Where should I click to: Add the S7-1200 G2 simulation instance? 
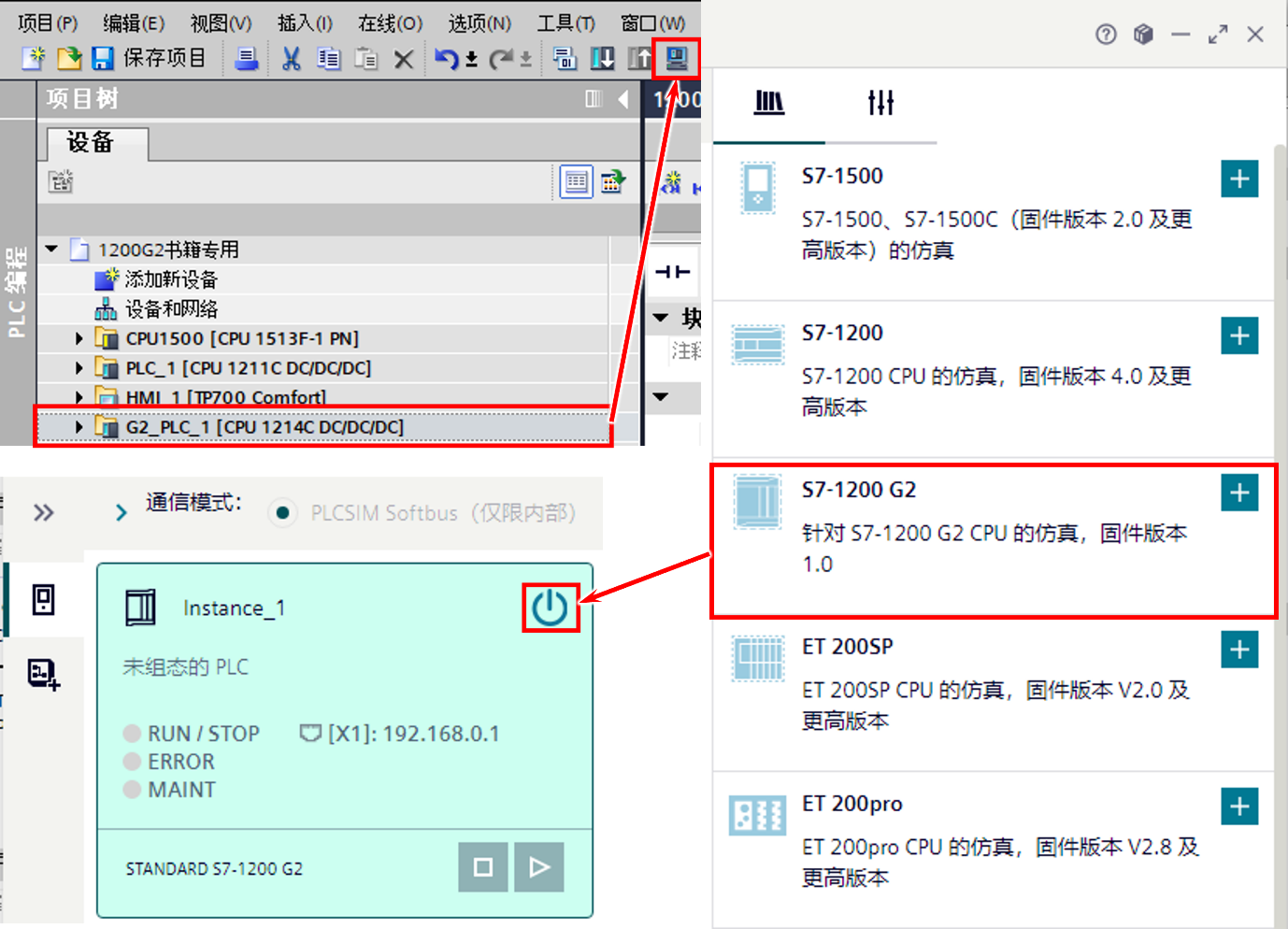[1238, 493]
